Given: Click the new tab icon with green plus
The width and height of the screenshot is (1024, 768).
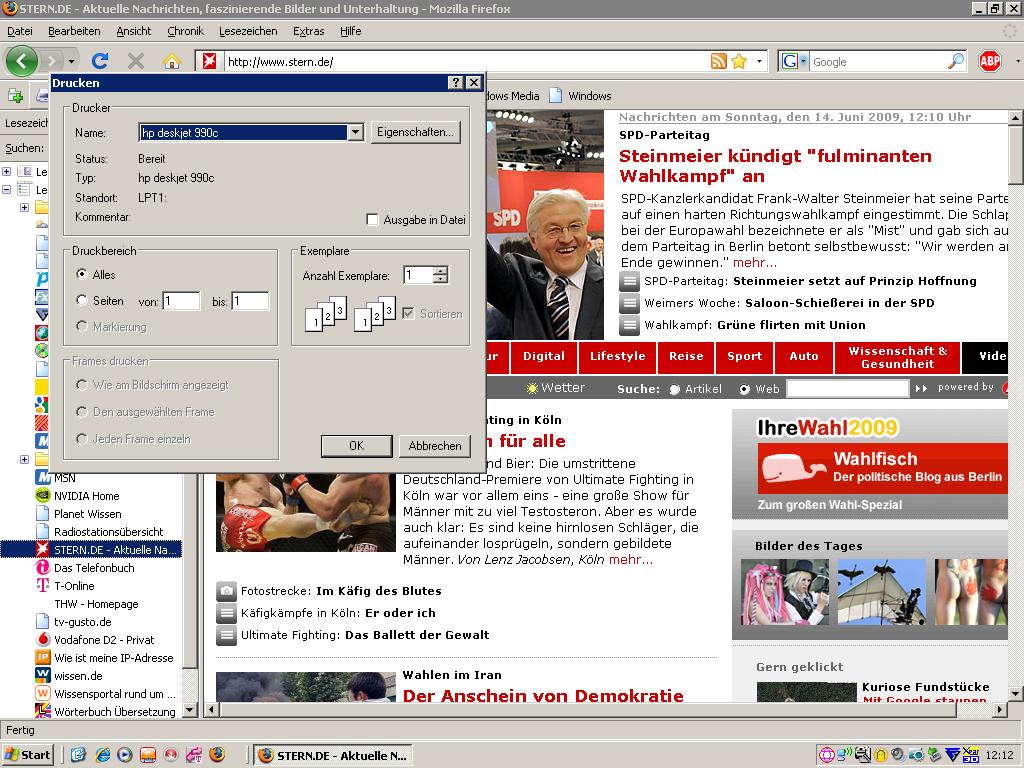Looking at the screenshot, I should [15, 96].
